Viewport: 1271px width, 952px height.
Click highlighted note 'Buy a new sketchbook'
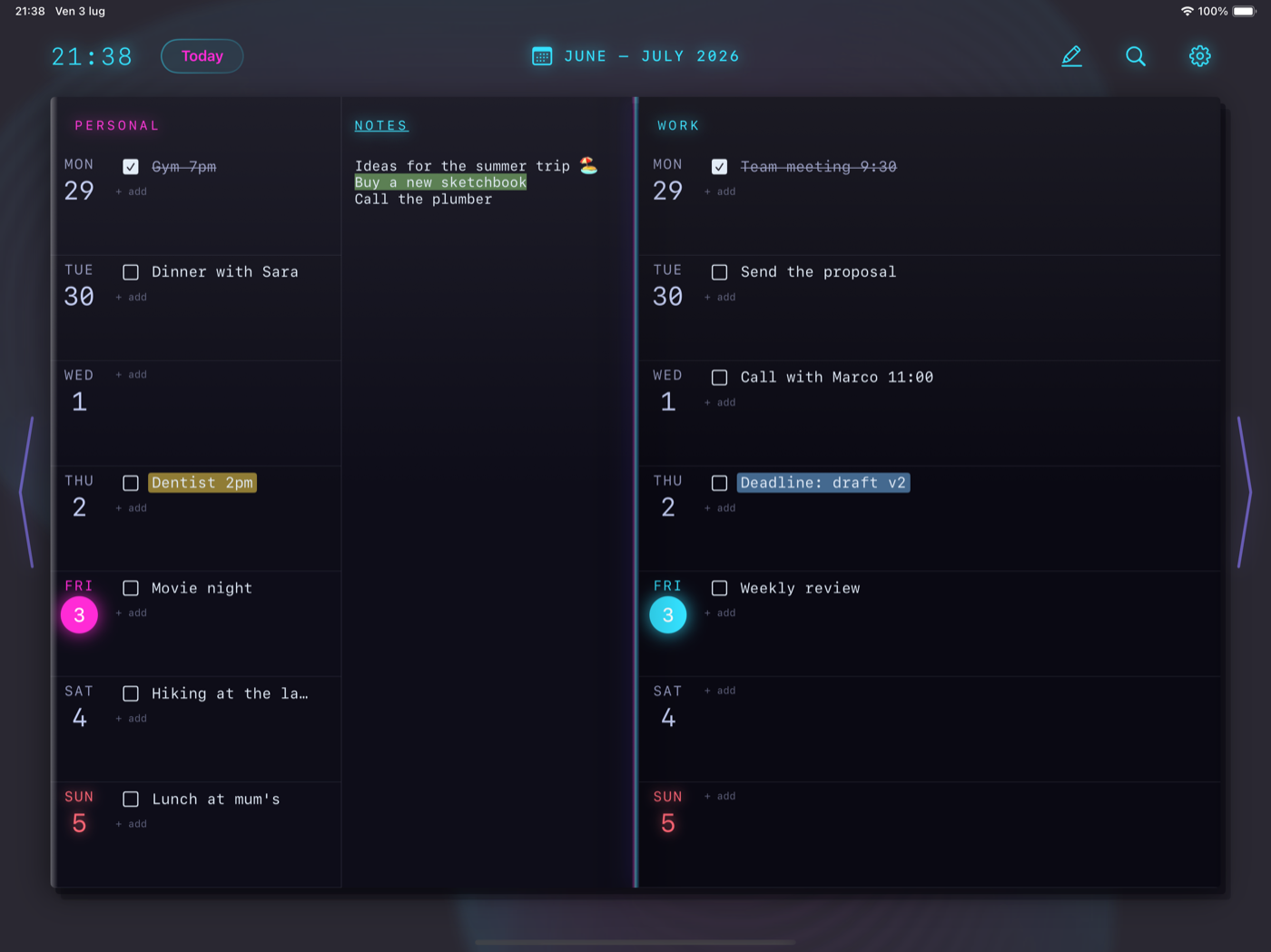click(440, 182)
